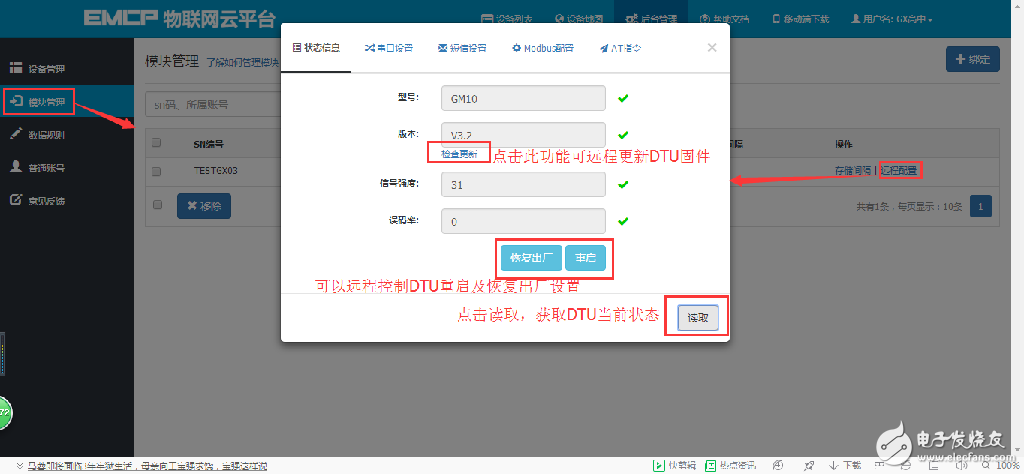Toggle the checkbox beside the 移除 button

pos(157,204)
